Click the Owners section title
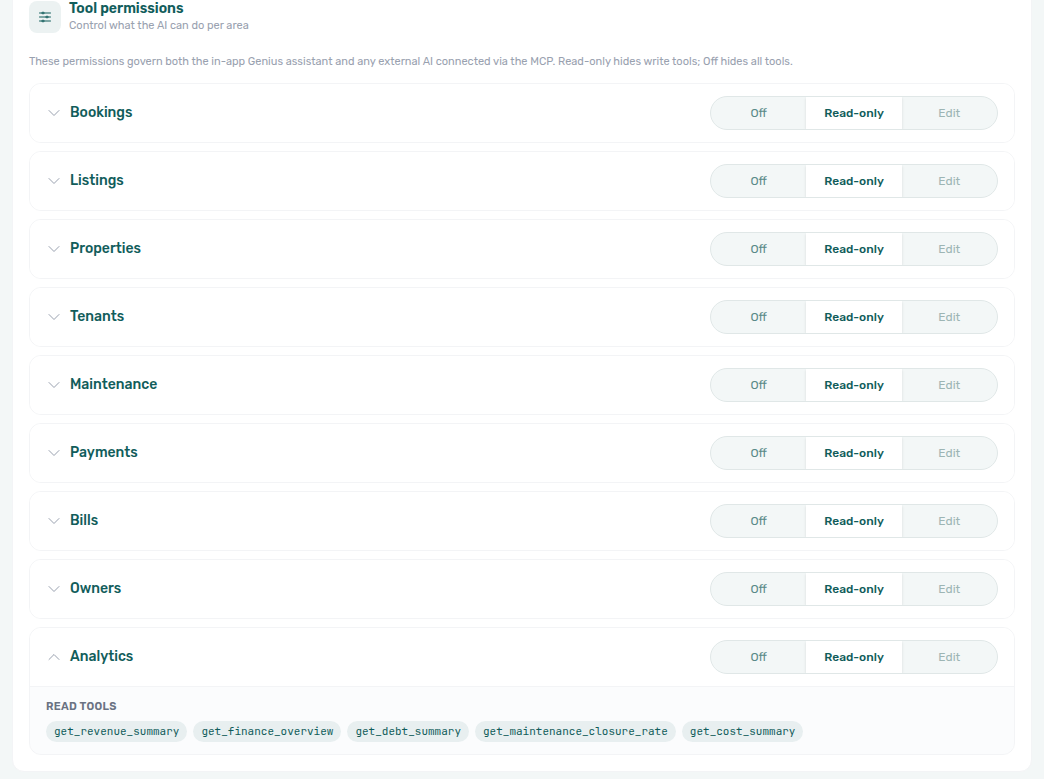 pos(95,587)
